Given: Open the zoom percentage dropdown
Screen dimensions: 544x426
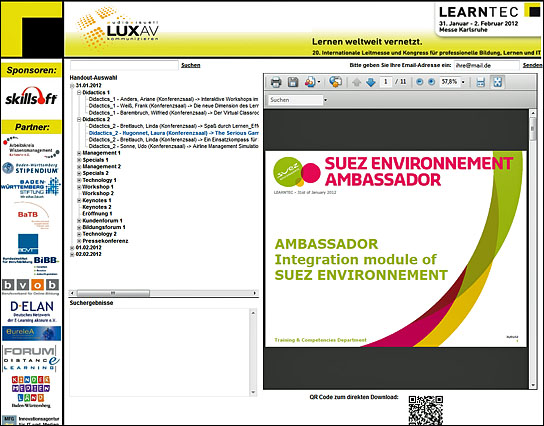Looking at the screenshot, I should [463, 82].
